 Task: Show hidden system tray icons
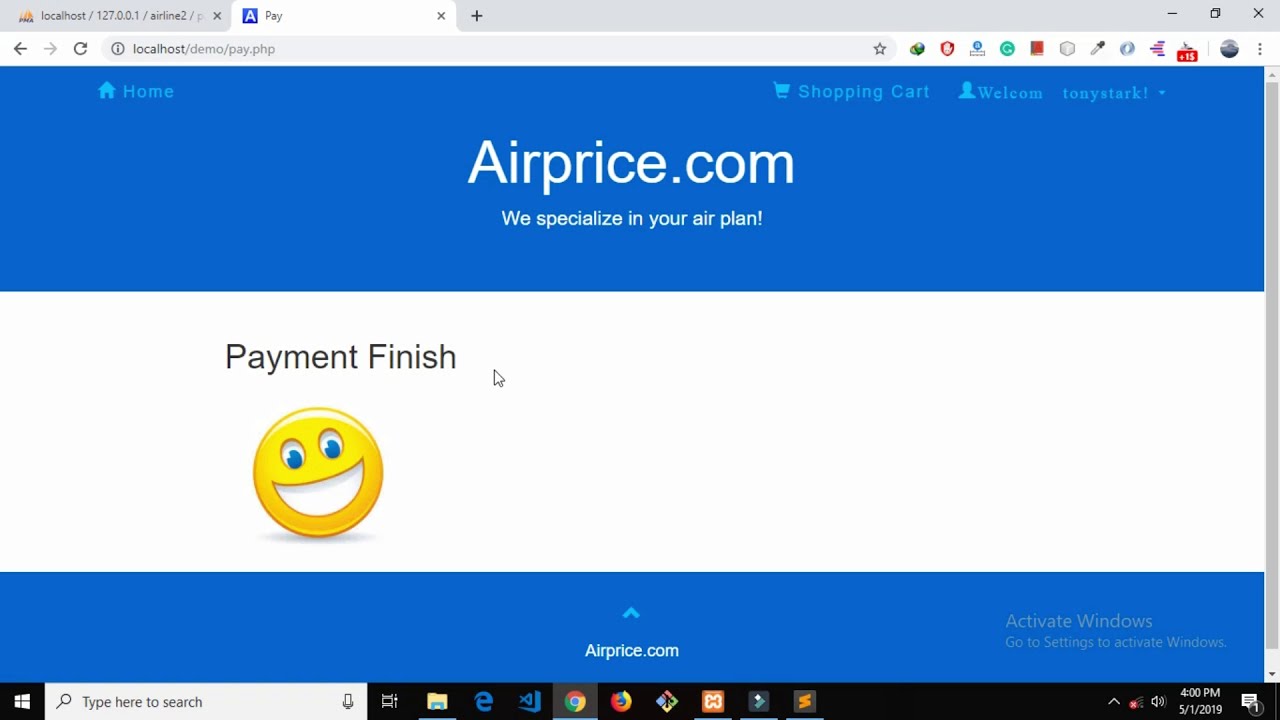pos(1114,701)
